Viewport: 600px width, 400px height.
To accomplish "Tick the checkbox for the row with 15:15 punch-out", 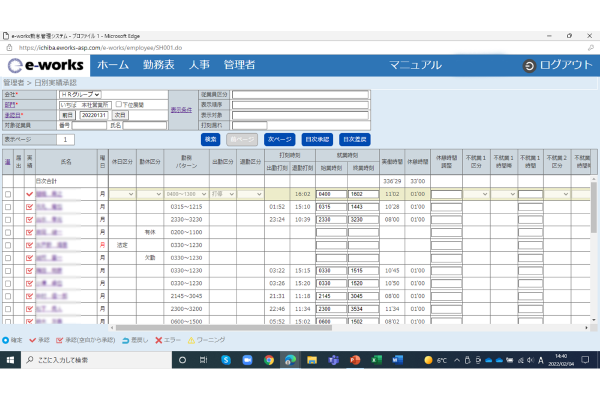I will (8, 271).
